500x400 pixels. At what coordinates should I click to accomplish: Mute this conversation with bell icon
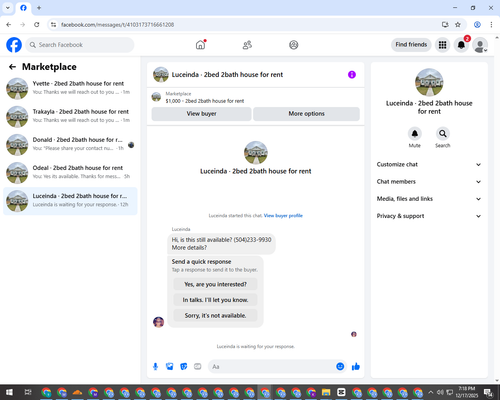coord(415,134)
